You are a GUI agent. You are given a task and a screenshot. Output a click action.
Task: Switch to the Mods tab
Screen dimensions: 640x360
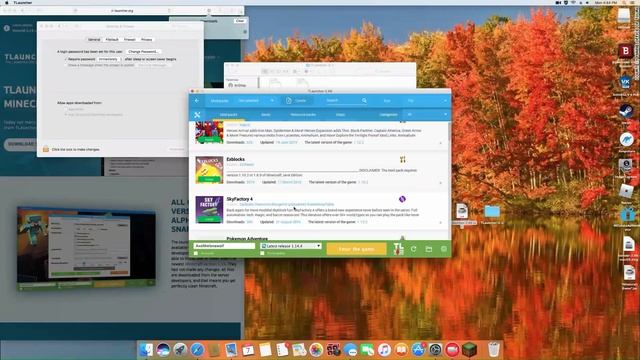pyautogui.click(x=266, y=115)
